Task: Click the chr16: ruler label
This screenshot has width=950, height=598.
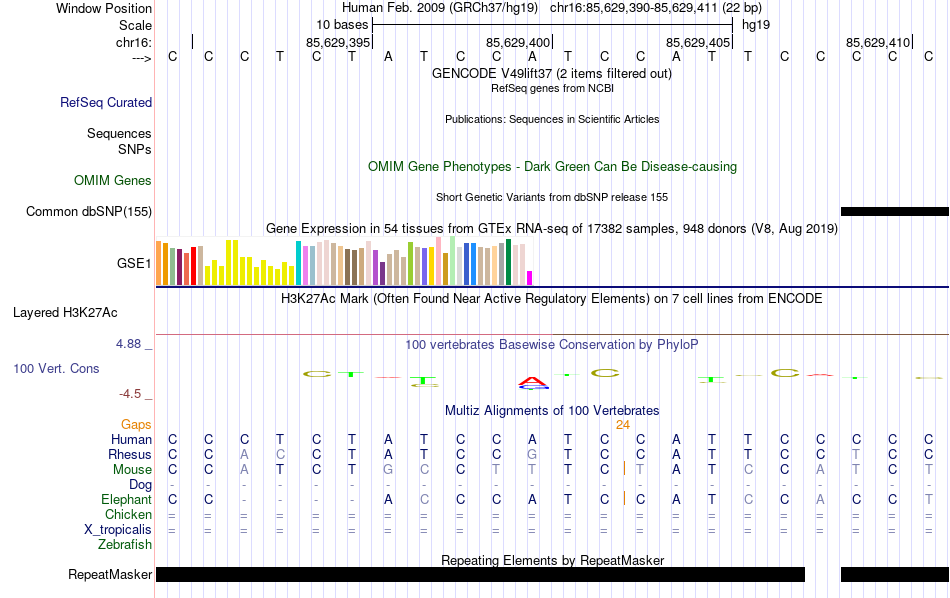Action: pyautogui.click(x=134, y=42)
